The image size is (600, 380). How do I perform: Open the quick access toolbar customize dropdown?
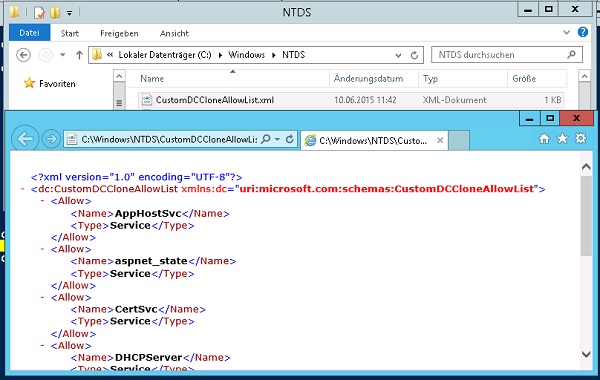tap(69, 13)
